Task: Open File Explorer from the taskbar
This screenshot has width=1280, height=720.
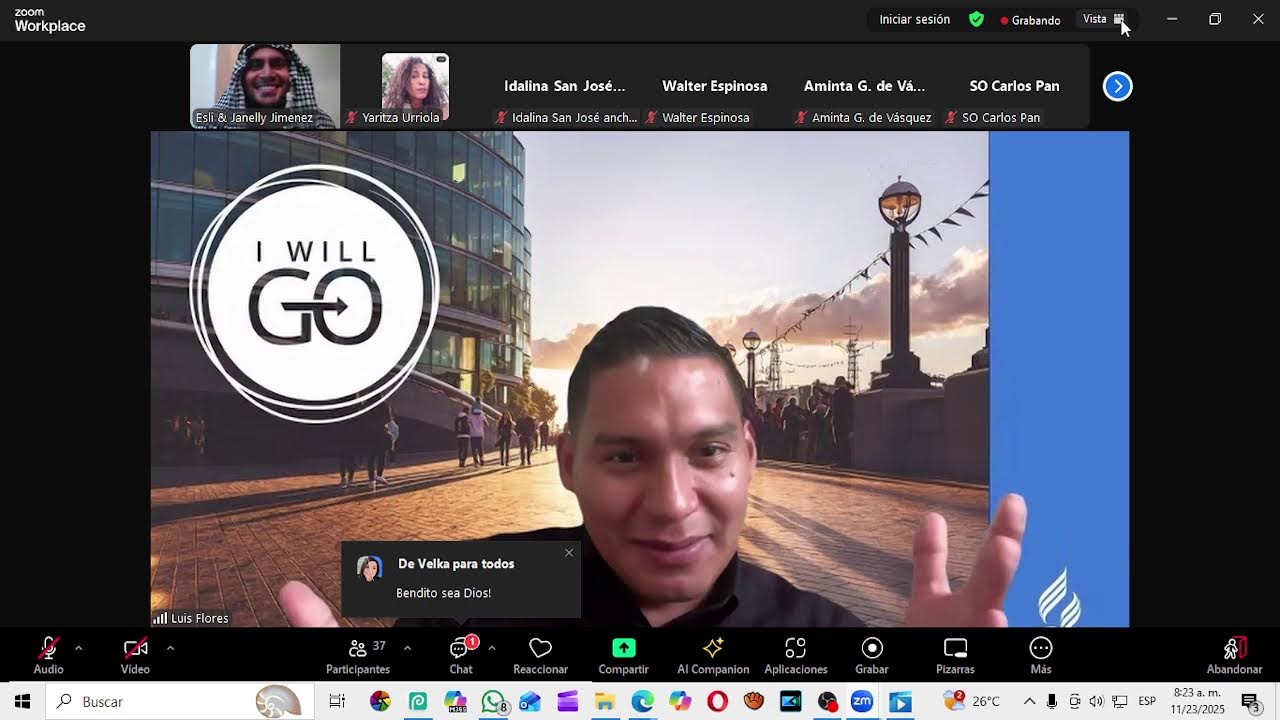Action: tap(605, 702)
